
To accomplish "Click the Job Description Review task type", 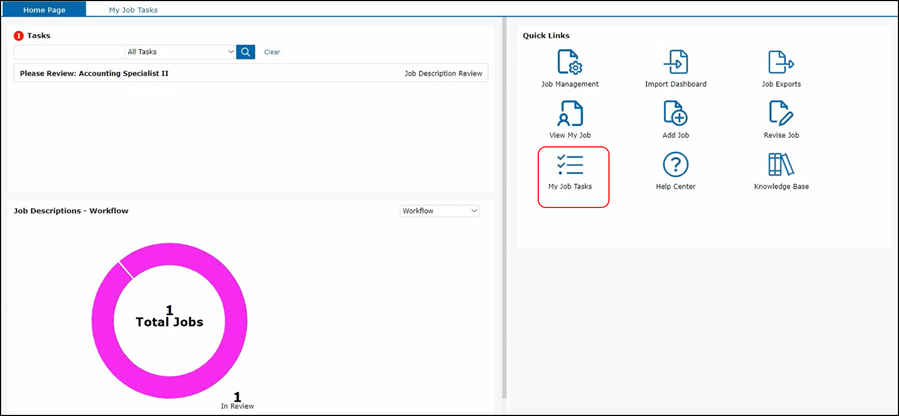I will click(443, 73).
